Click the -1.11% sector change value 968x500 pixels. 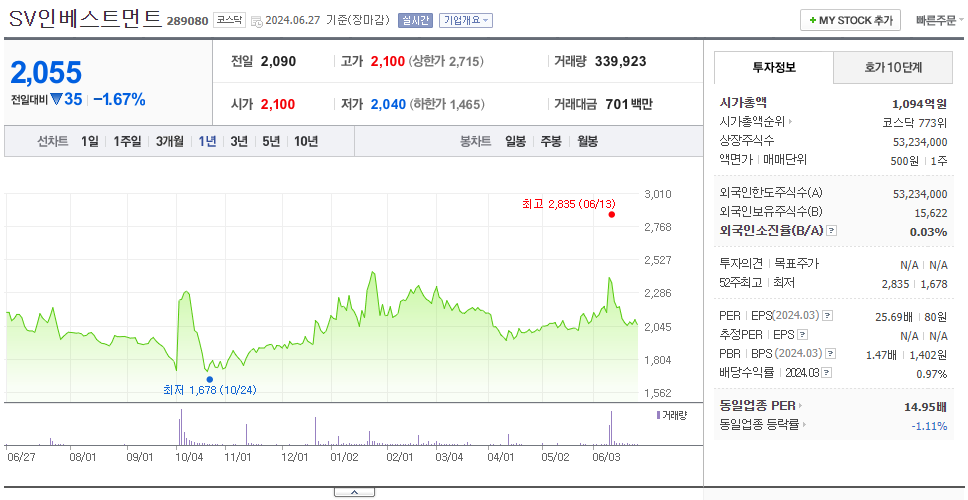(929, 425)
